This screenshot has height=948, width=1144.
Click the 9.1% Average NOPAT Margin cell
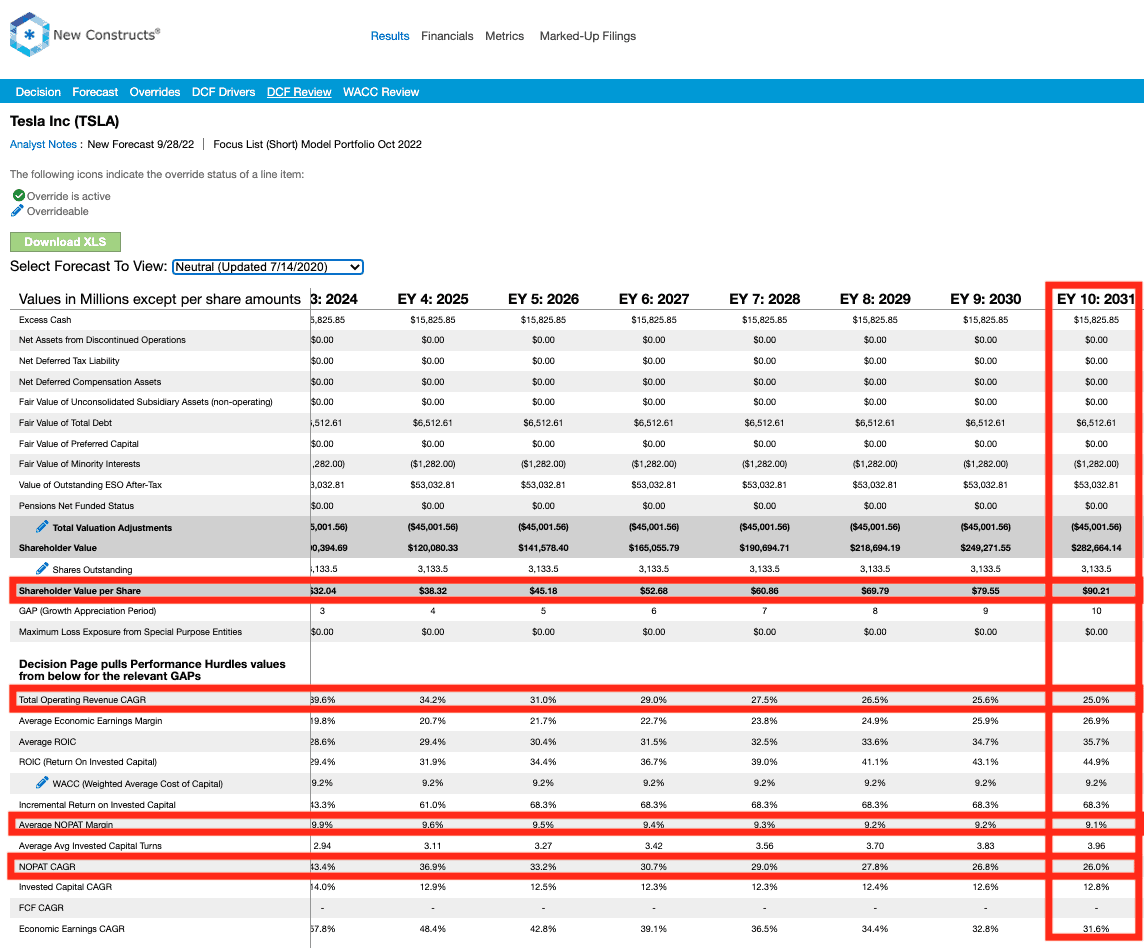pos(1096,825)
